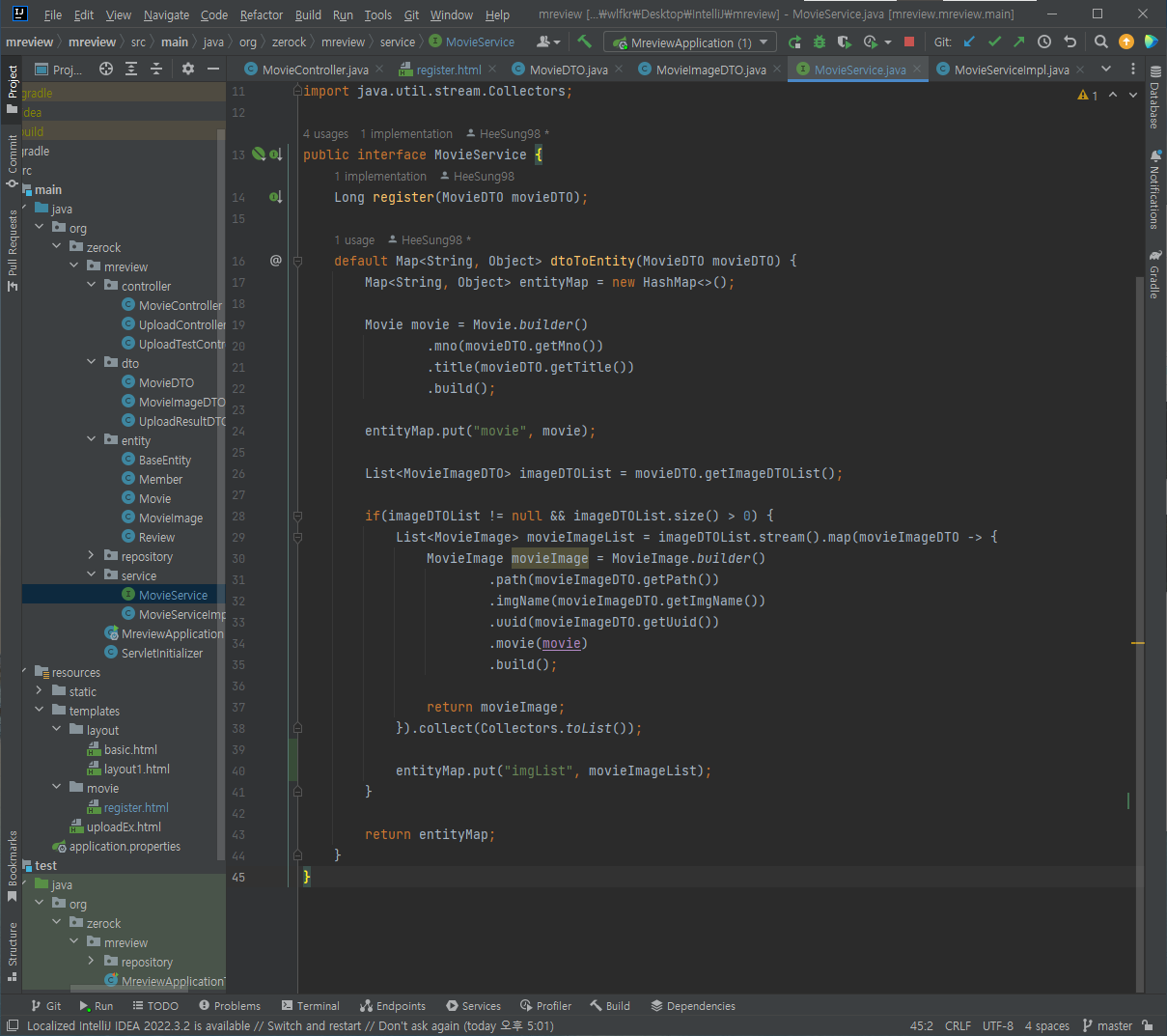Screen dimensions: 1167x1036
Task: Collapse the controller folder
Action: point(92,285)
